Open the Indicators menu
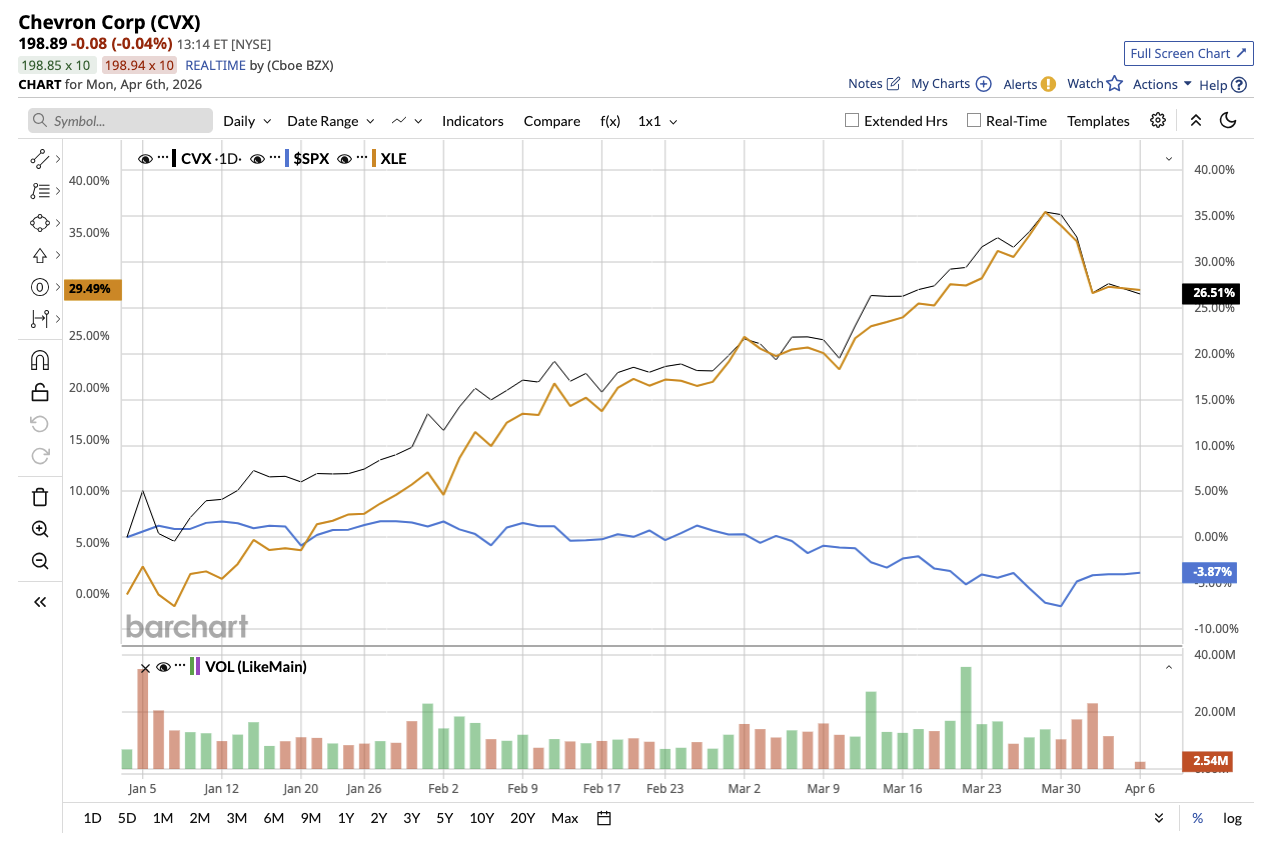1280x852 pixels. tap(472, 121)
